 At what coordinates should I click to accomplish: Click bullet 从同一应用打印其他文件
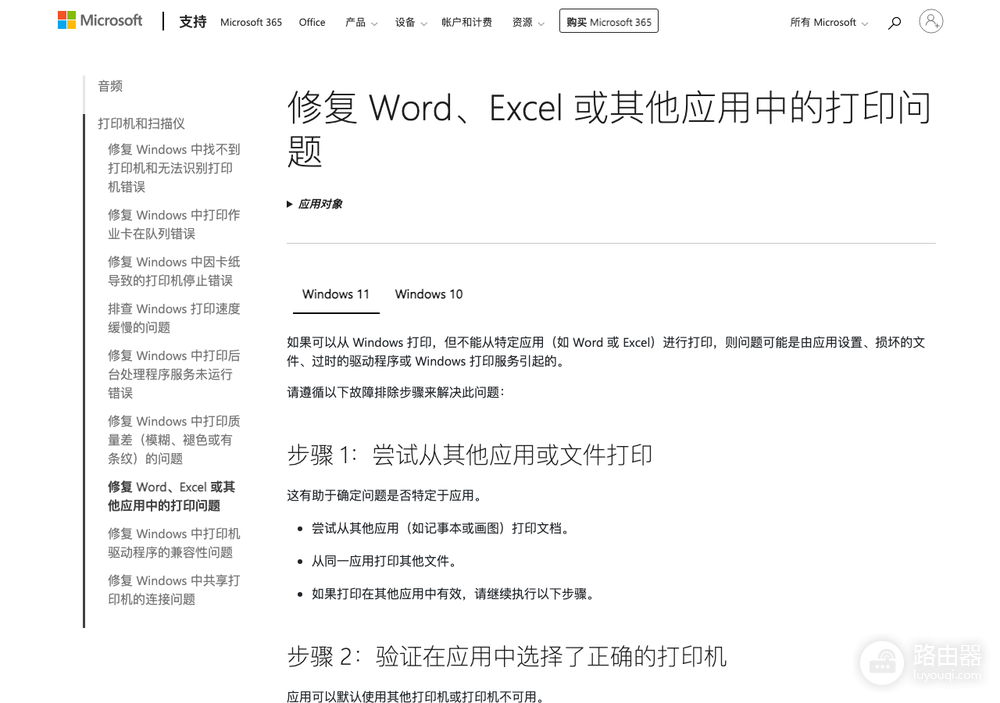click(x=385, y=561)
